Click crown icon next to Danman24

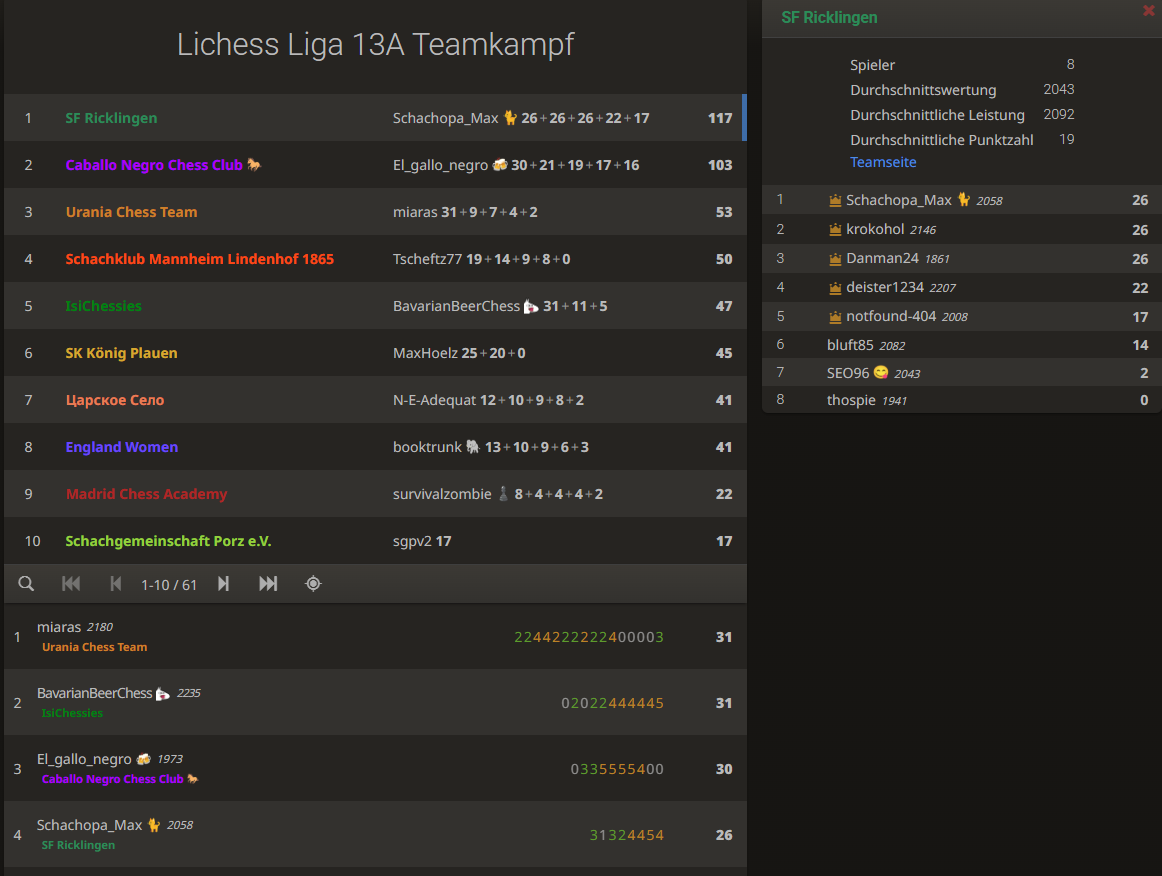(x=835, y=259)
